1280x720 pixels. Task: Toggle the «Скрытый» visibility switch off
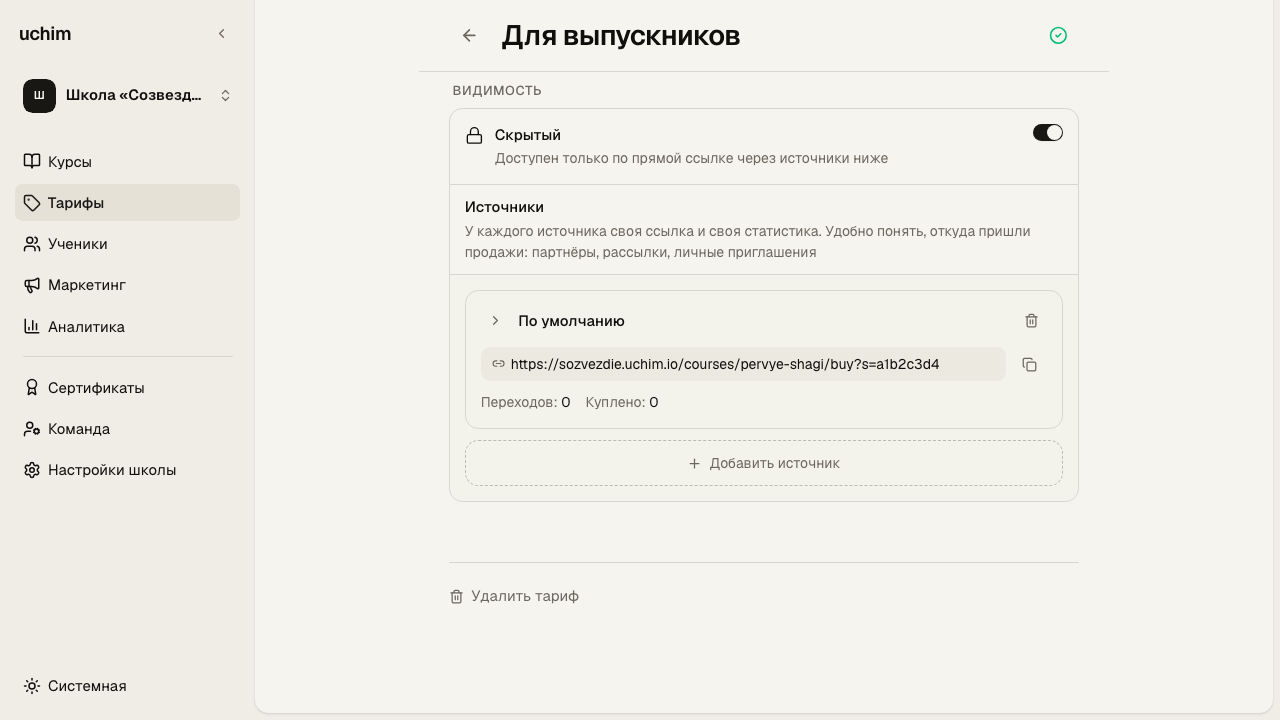(x=1048, y=133)
